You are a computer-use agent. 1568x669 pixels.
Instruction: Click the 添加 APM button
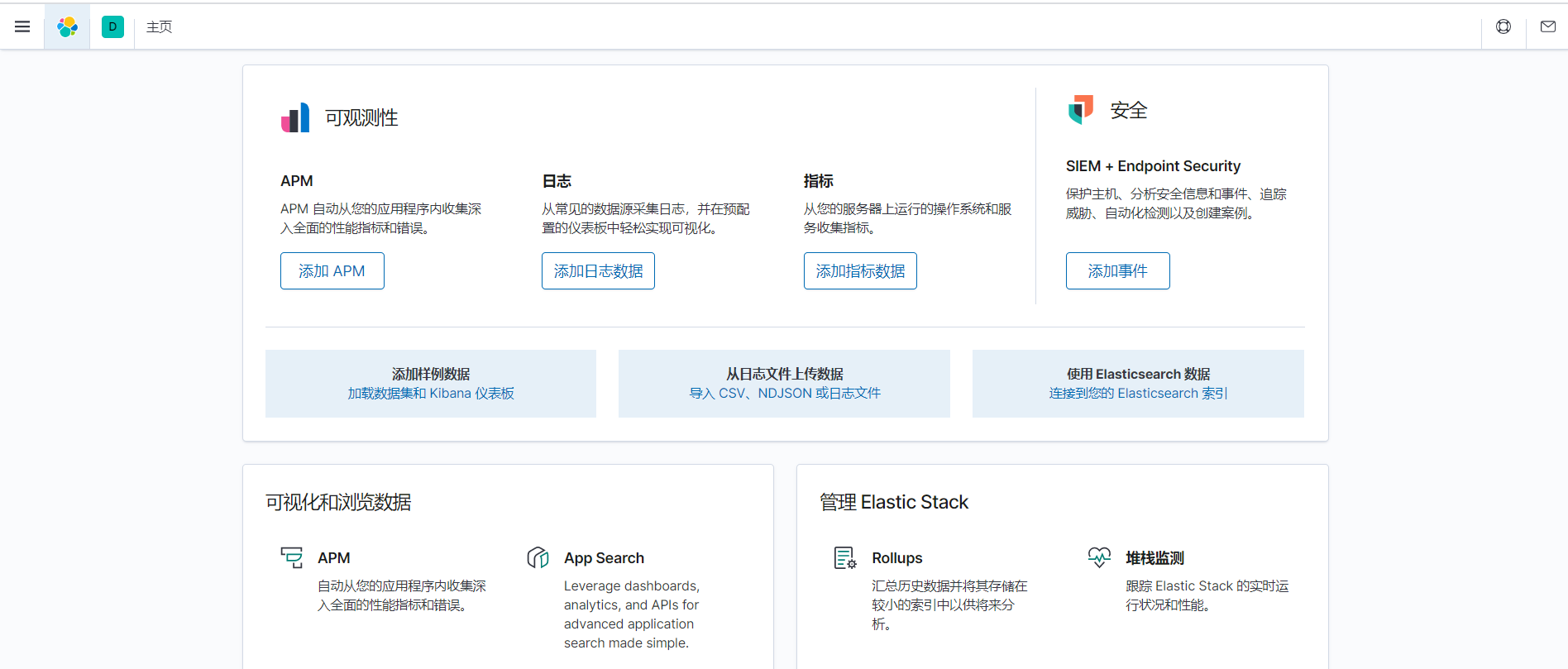tap(332, 271)
